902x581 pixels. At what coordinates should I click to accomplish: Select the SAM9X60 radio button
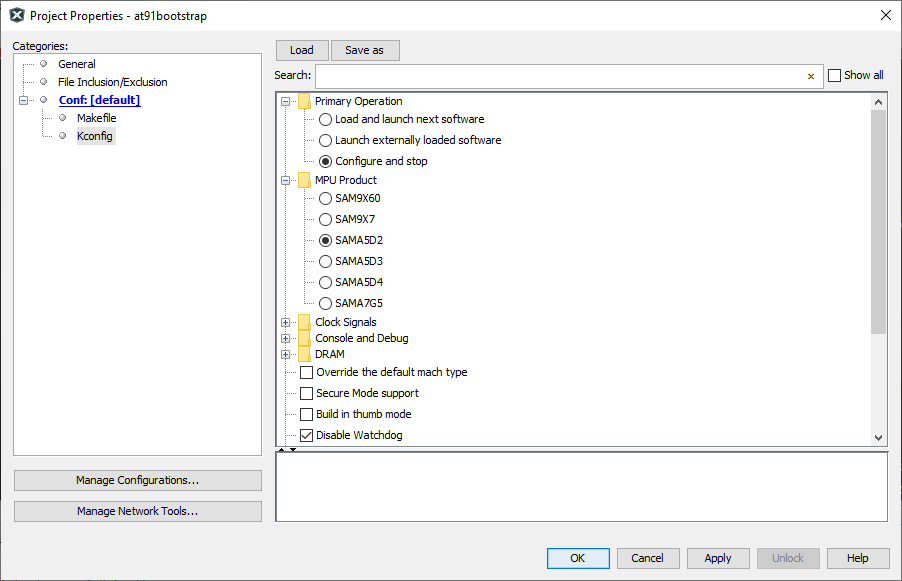pos(325,199)
